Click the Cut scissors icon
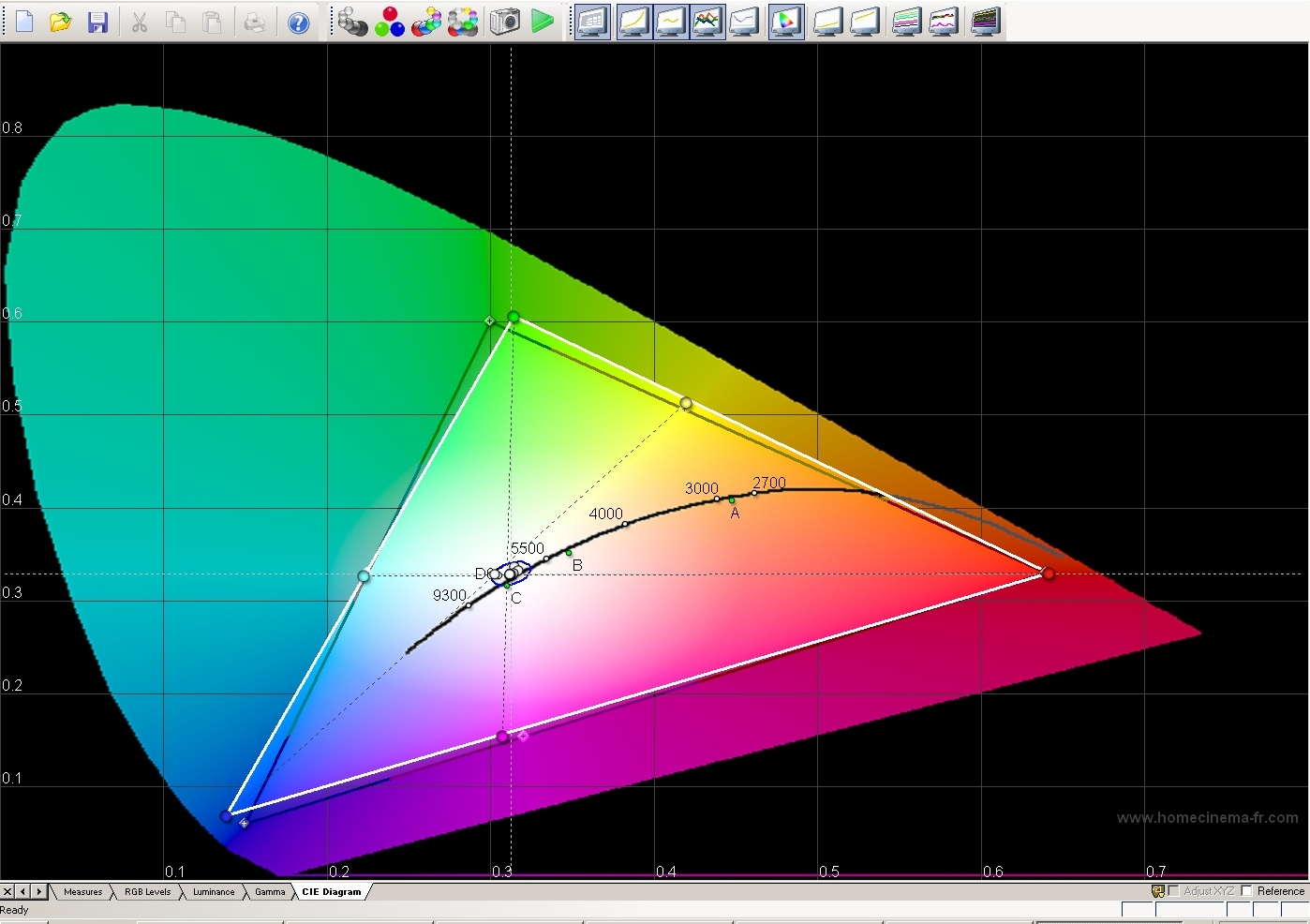The image size is (1310, 924). click(140, 22)
